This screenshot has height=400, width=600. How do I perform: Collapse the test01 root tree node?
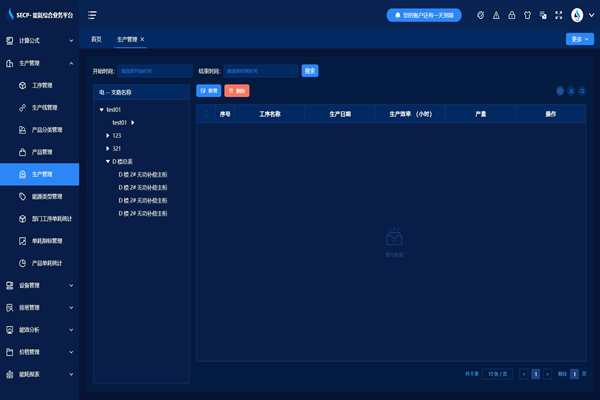(101, 109)
